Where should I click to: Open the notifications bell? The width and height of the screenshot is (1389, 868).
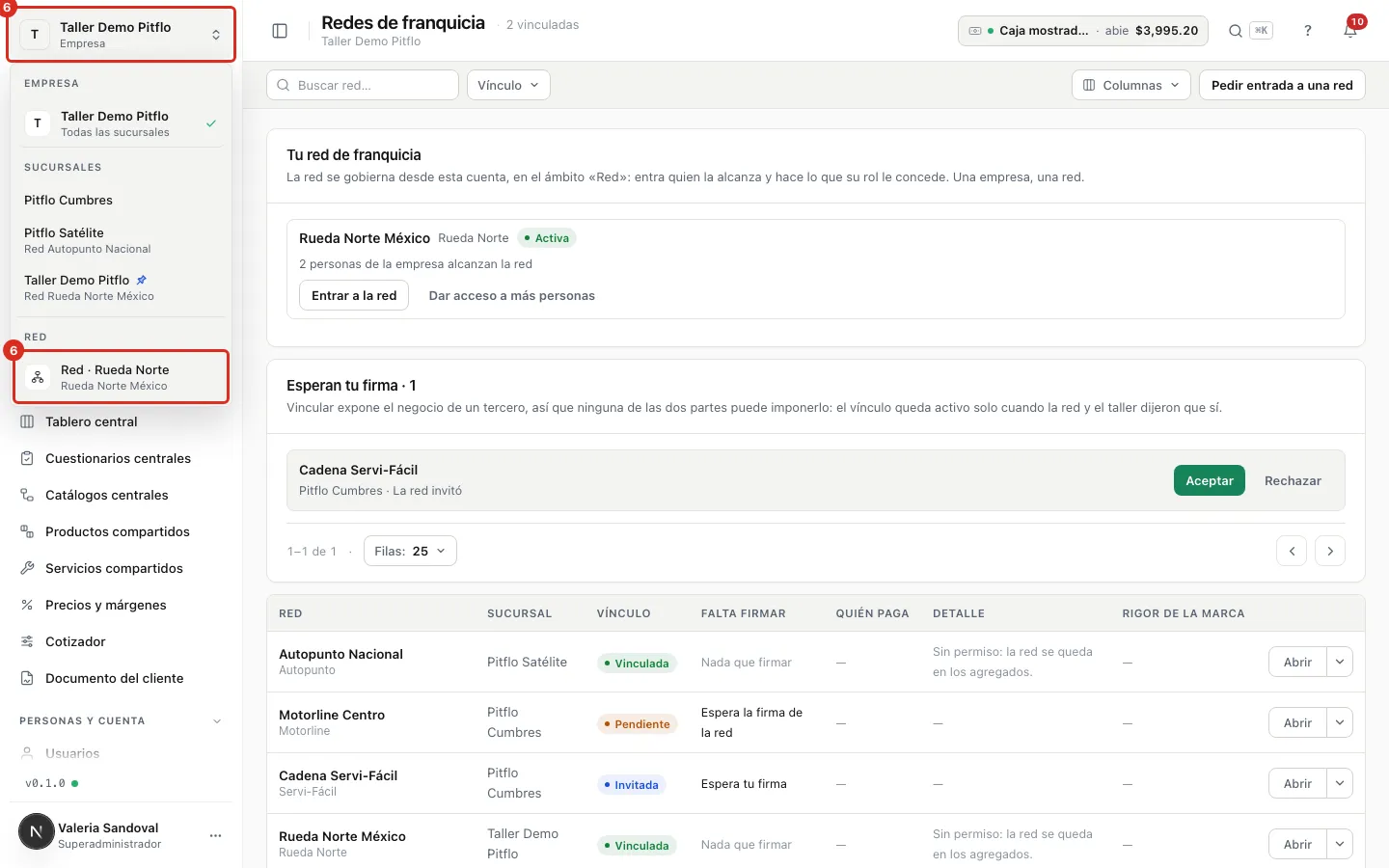1350,31
